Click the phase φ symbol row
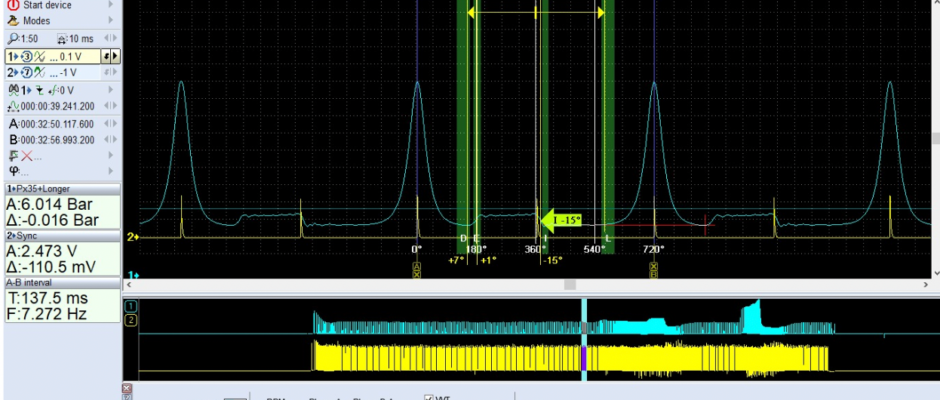 coord(14,171)
